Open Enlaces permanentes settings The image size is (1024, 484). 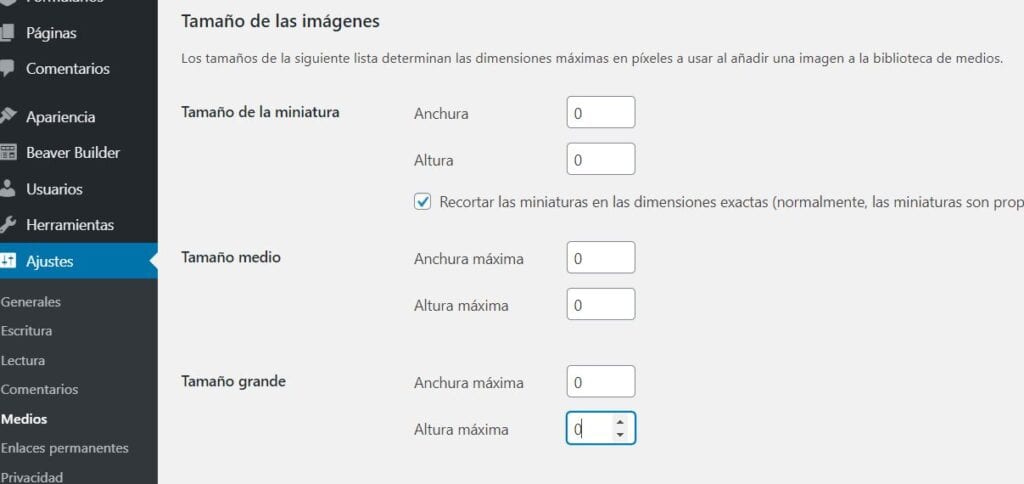tap(65, 448)
